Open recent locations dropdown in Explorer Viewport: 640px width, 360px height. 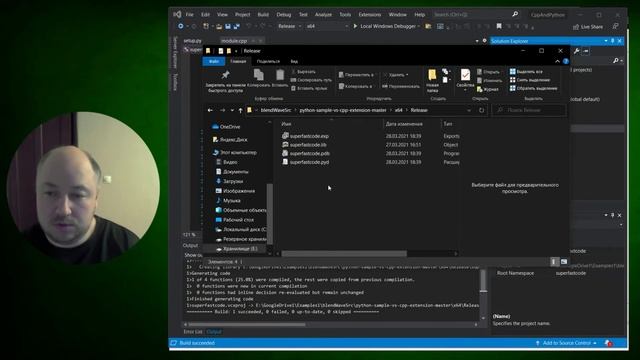pos(232,110)
